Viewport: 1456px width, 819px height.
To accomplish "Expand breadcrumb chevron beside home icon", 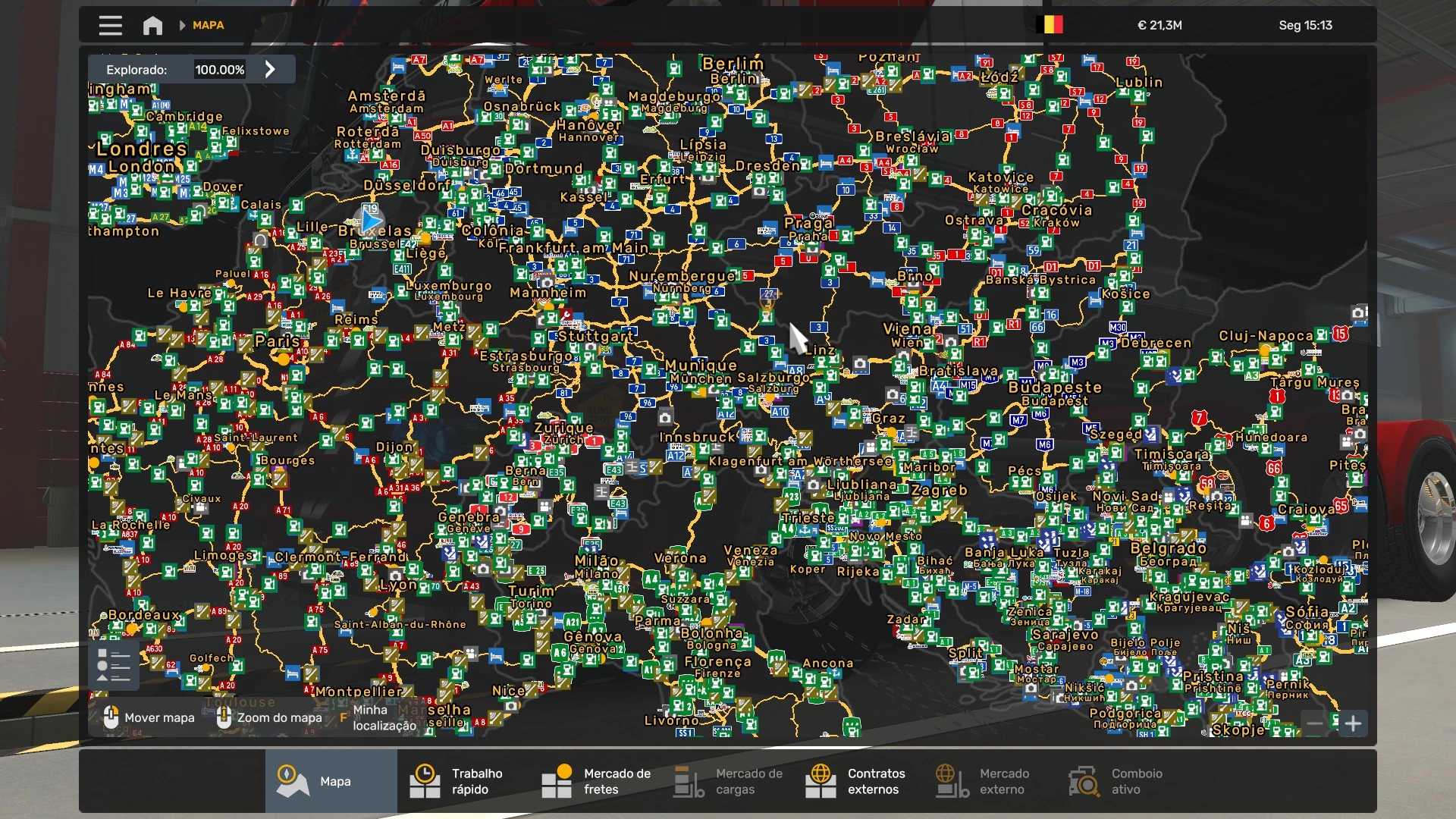I will point(182,25).
